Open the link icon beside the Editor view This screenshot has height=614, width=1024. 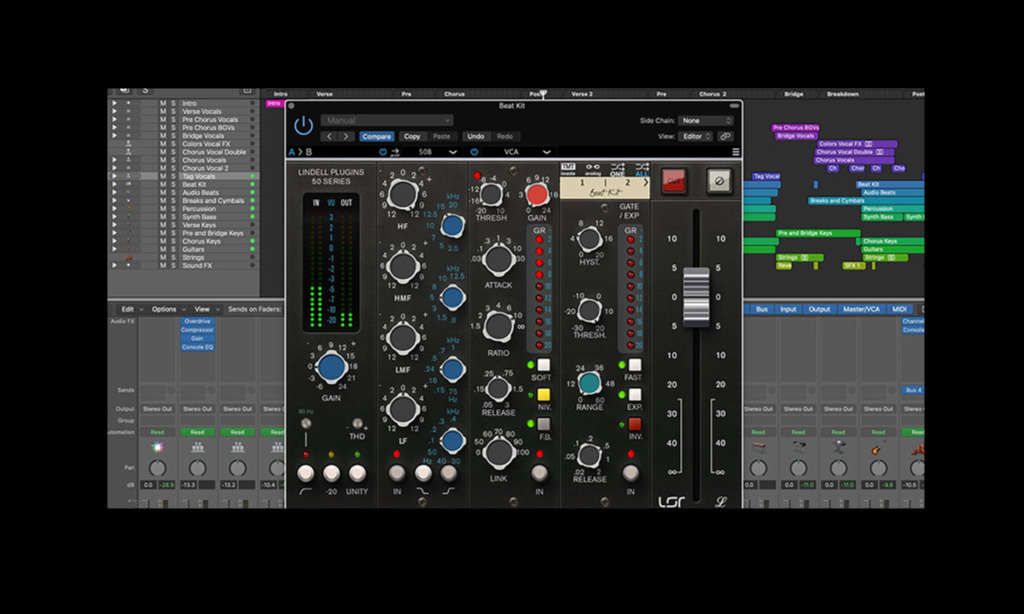[725, 137]
